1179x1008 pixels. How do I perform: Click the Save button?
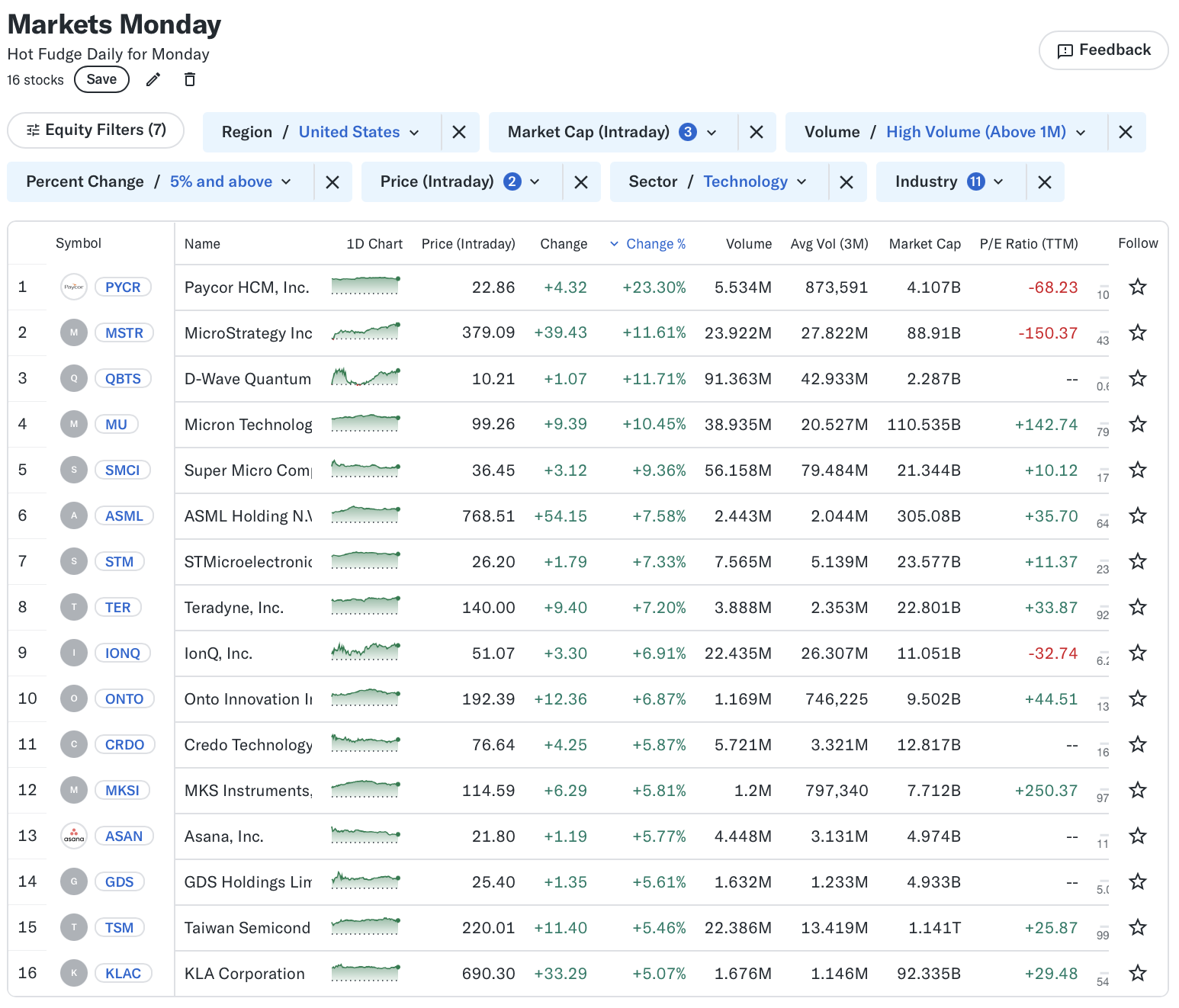pyautogui.click(x=101, y=79)
